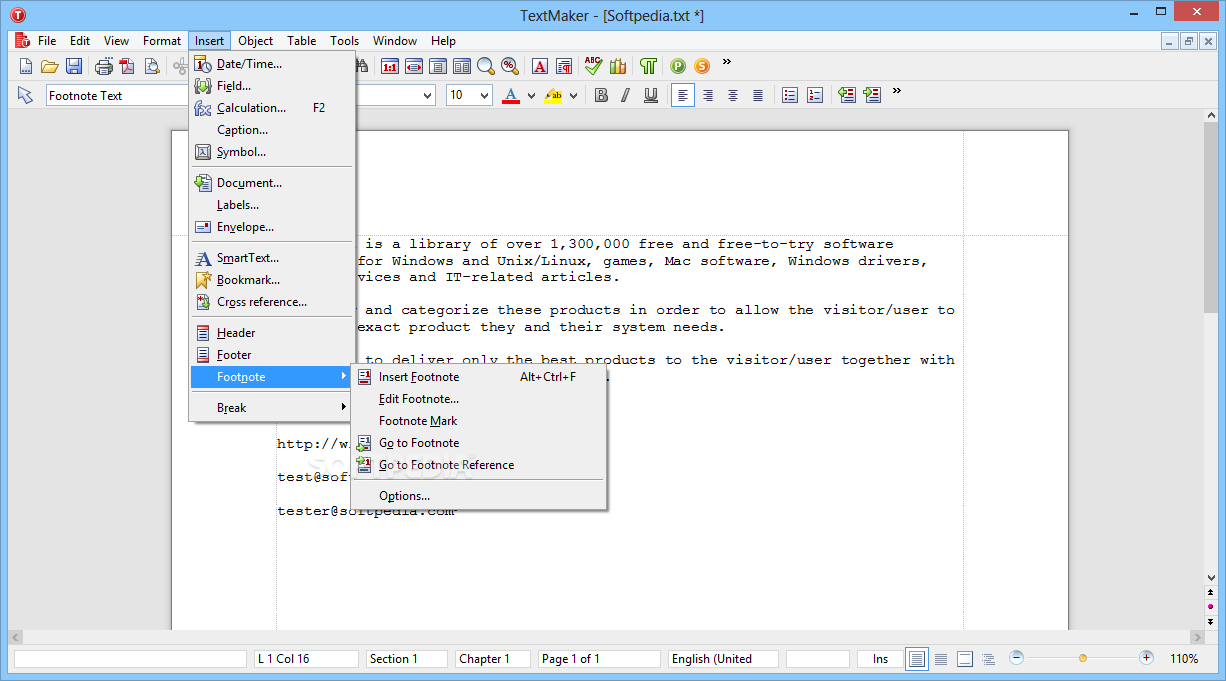Open the font name dropdown arrow

pos(428,95)
